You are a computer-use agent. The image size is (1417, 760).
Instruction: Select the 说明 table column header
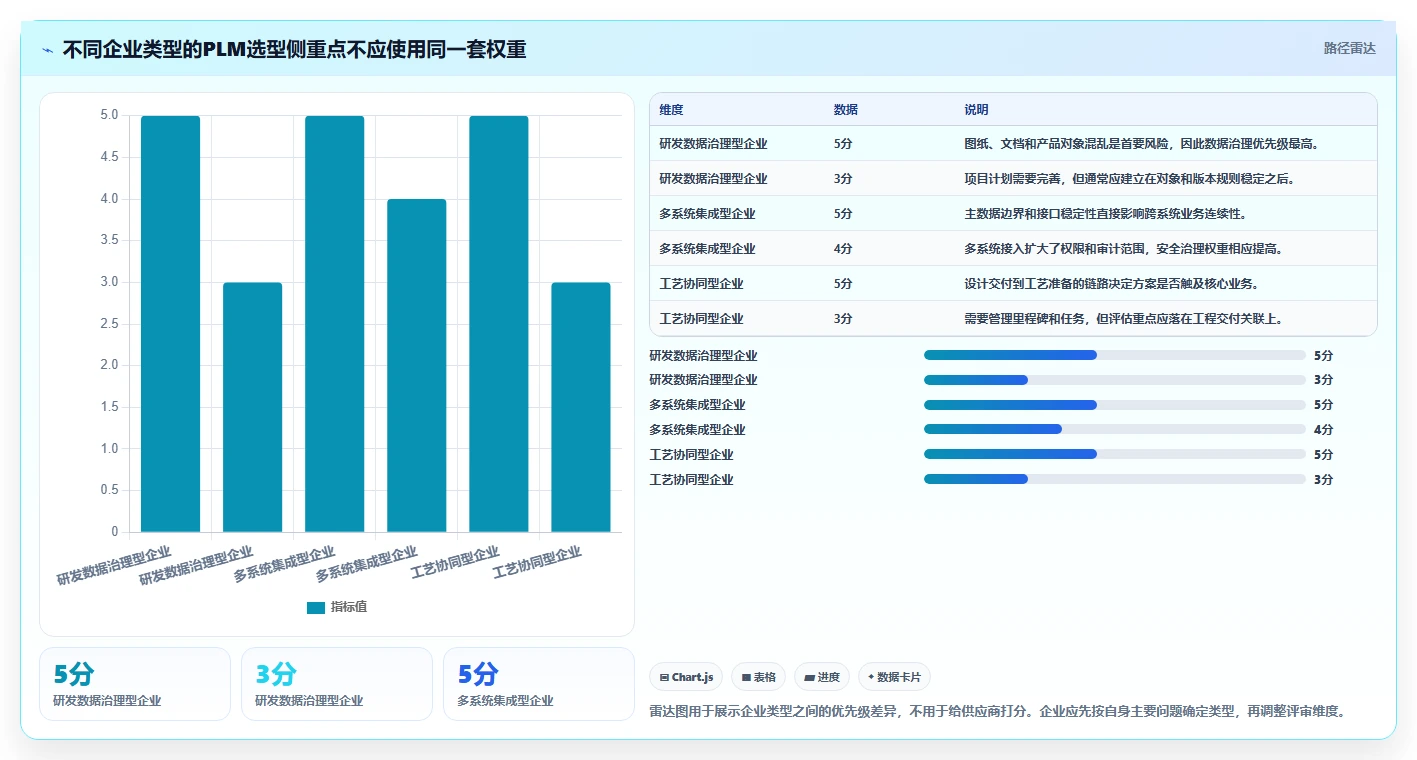click(x=976, y=110)
